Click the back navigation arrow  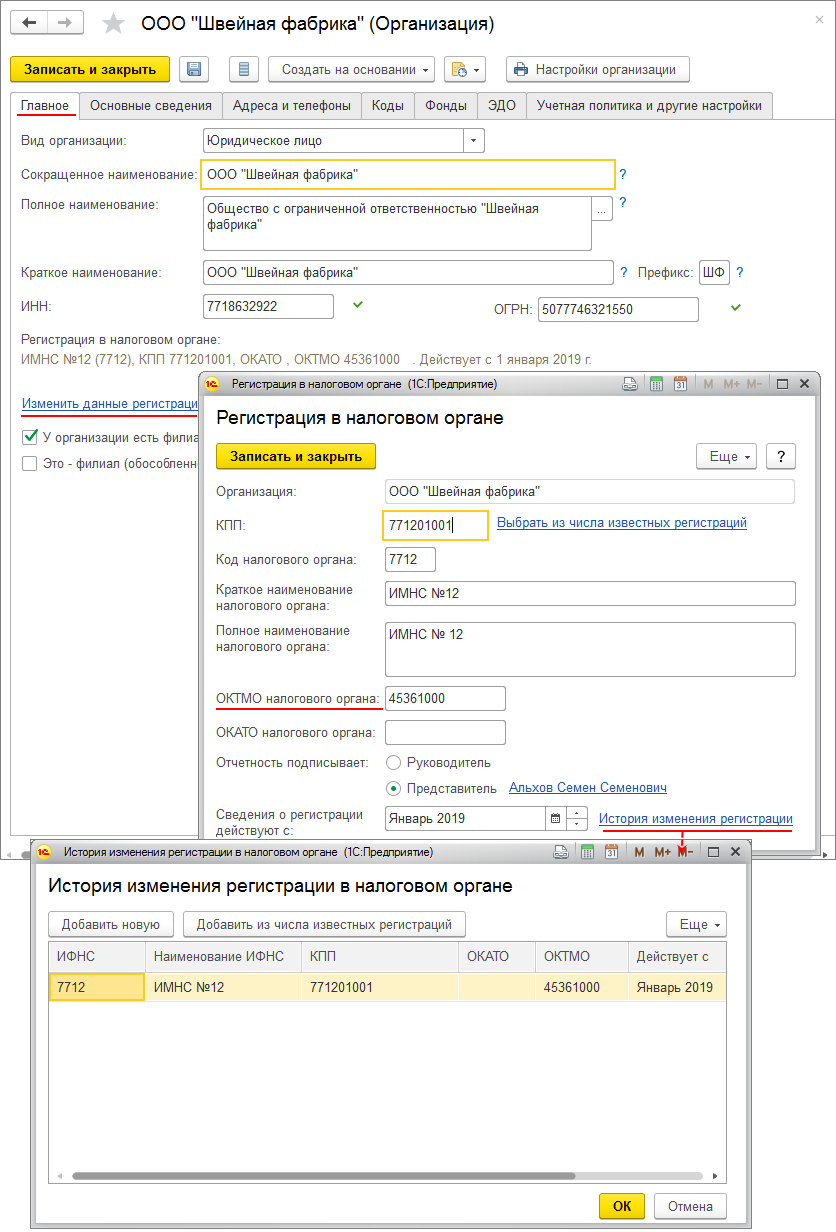(31, 23)
